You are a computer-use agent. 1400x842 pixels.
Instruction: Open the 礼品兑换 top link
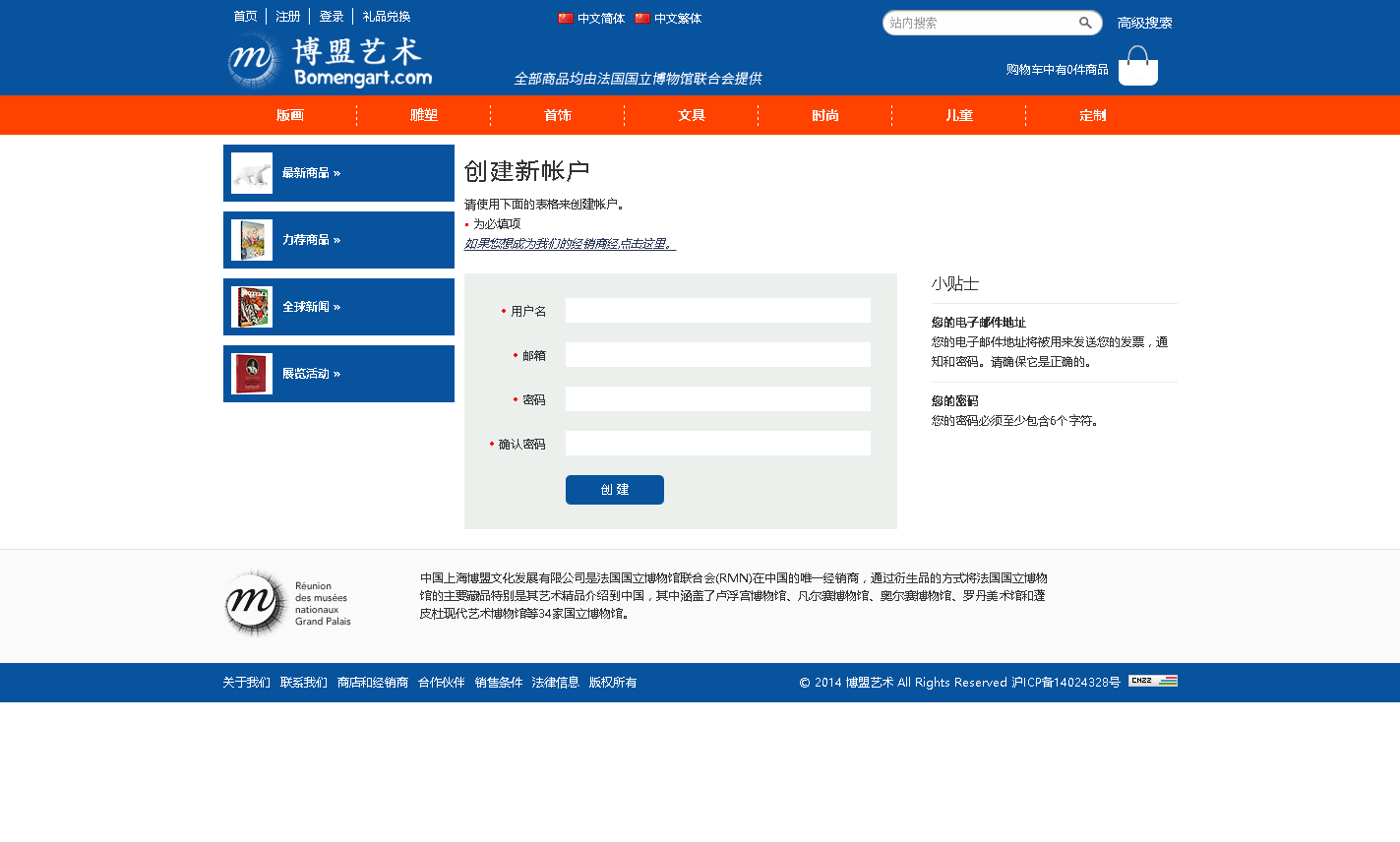387,17
